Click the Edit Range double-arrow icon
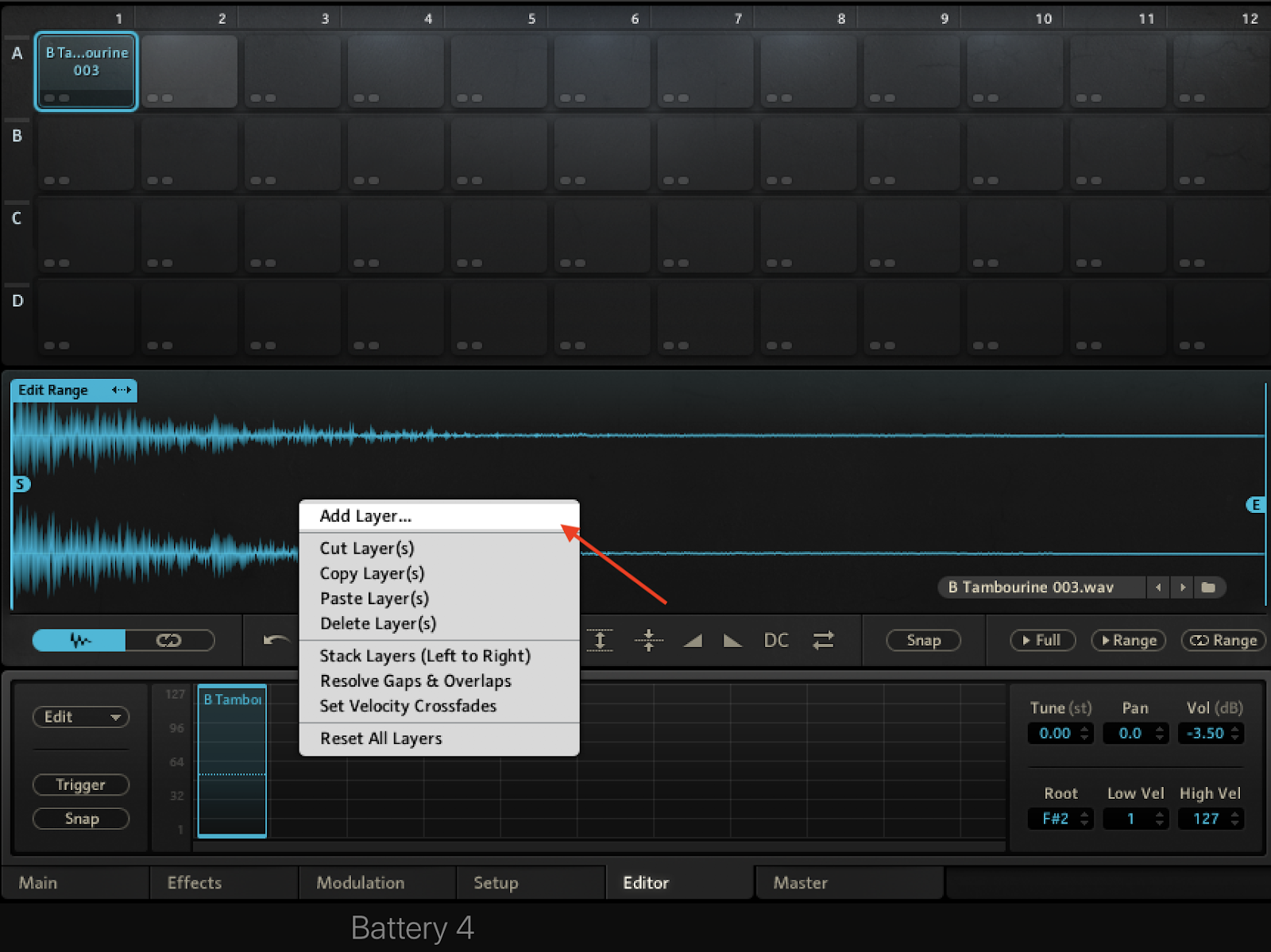The image size is (1271, 952). (x=121, y=390)
